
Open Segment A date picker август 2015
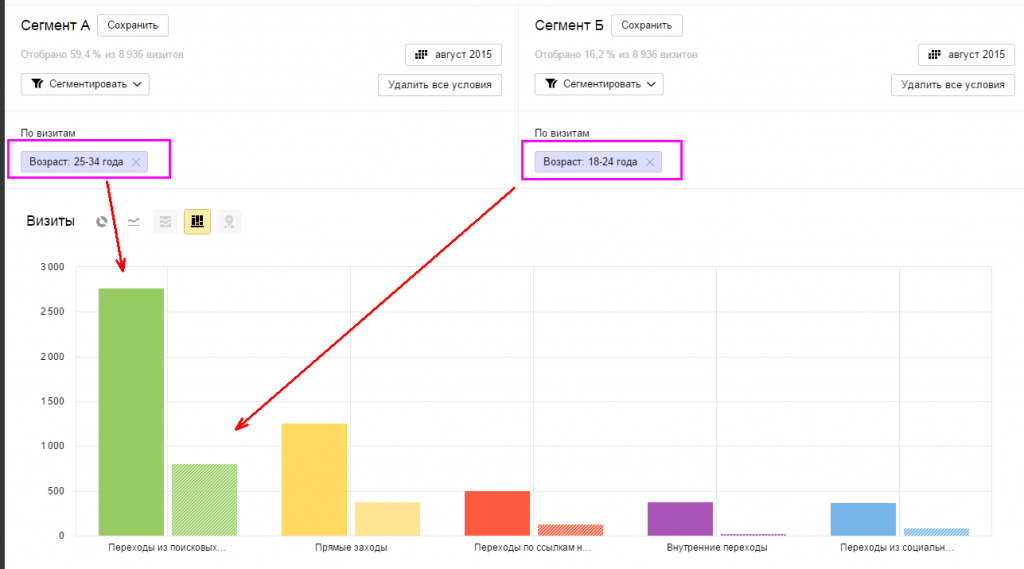point(453,55)
